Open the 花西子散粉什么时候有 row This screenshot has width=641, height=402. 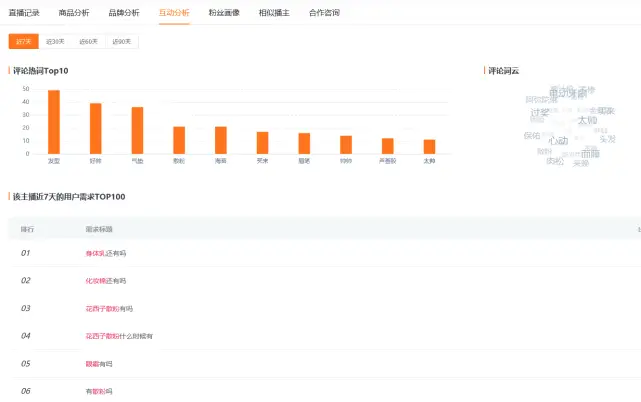[x=325, y=336]
